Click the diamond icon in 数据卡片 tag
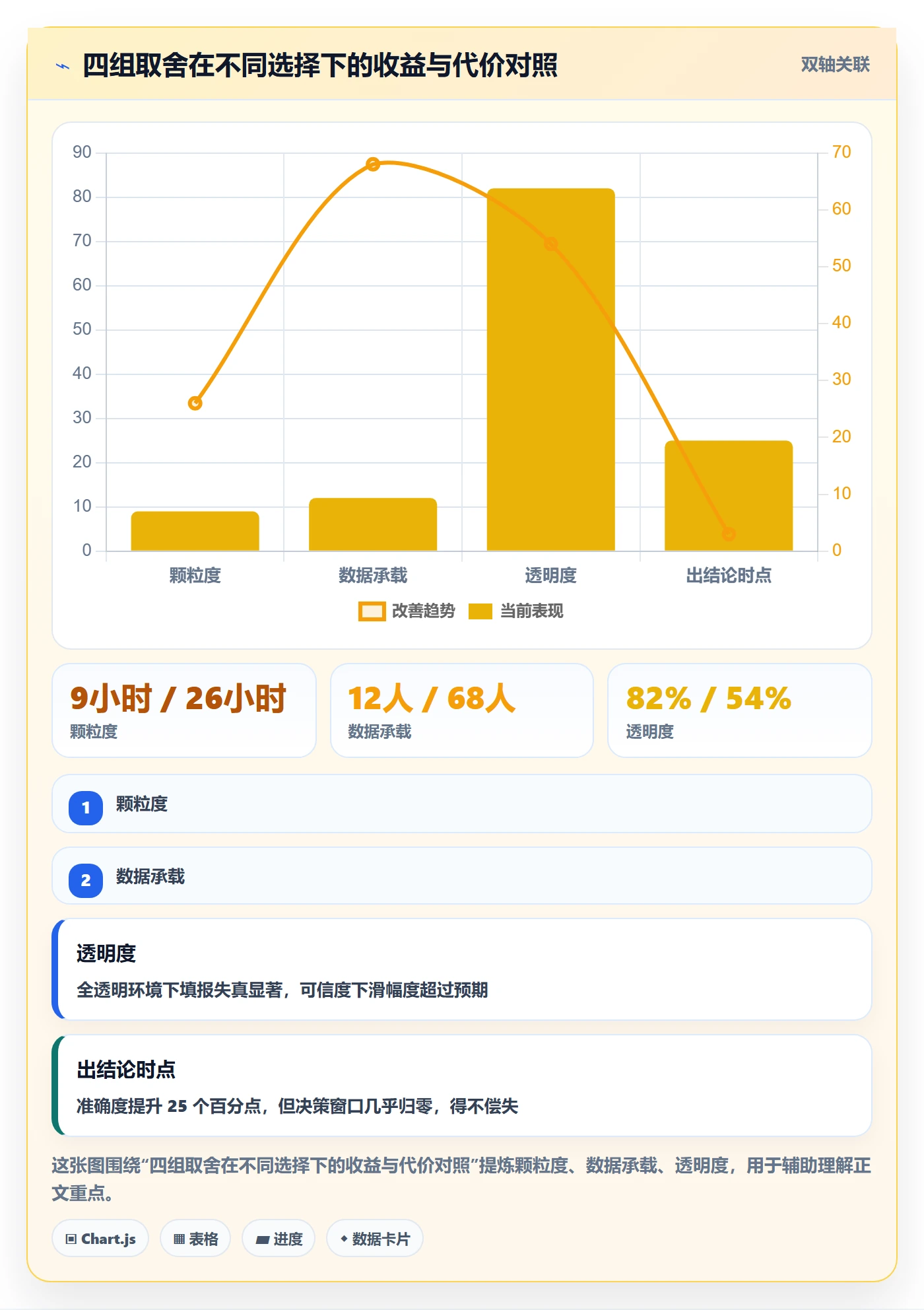The image size is (924, 1310). (x=344, y=1239)
